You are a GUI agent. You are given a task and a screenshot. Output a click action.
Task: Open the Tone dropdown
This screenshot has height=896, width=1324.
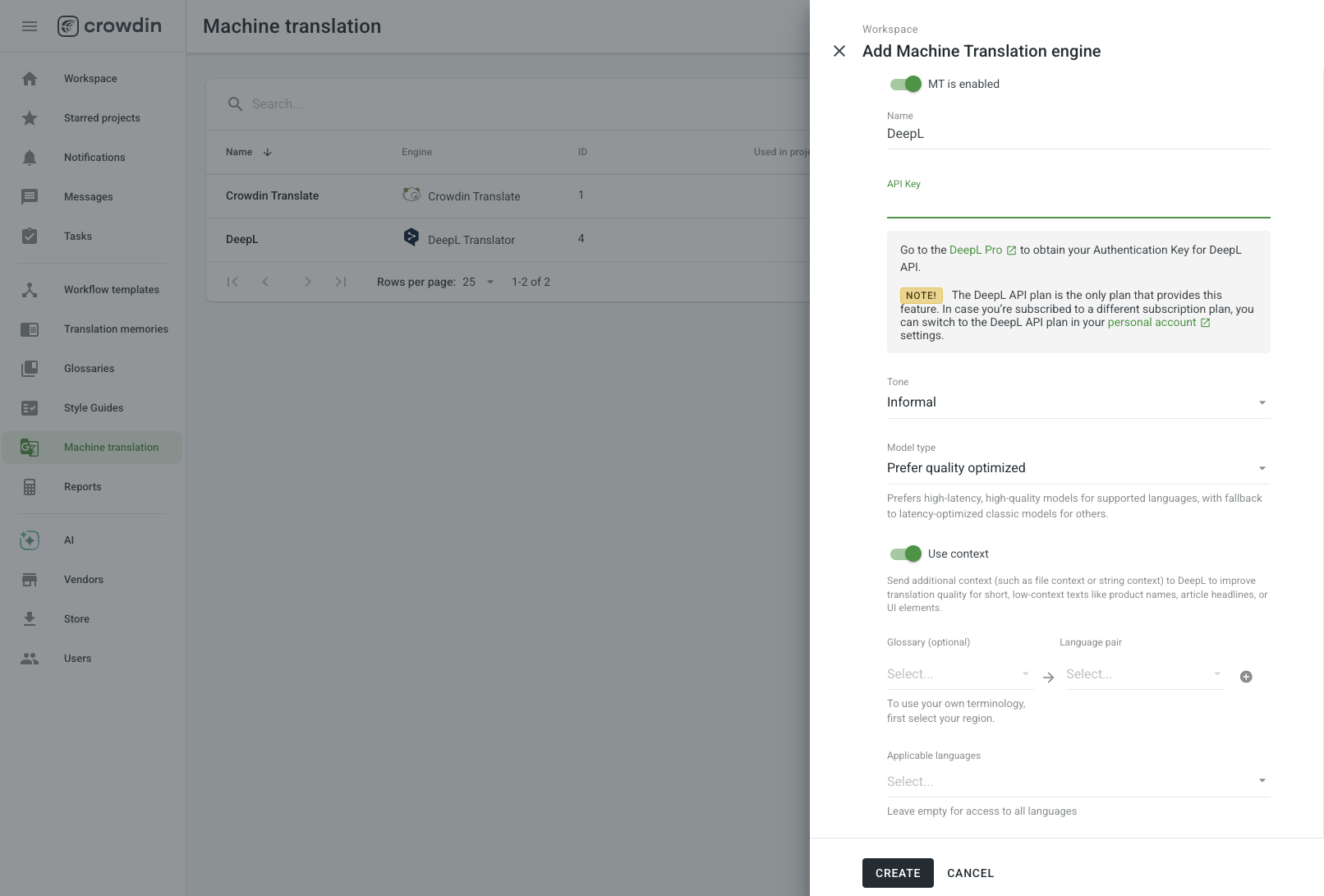click(1078, 402)
